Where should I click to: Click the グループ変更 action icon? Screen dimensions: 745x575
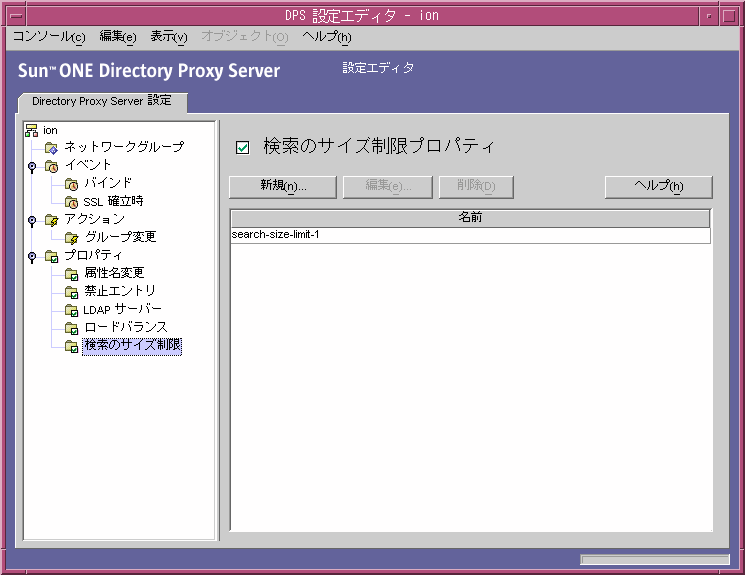(x=71, y=238)
